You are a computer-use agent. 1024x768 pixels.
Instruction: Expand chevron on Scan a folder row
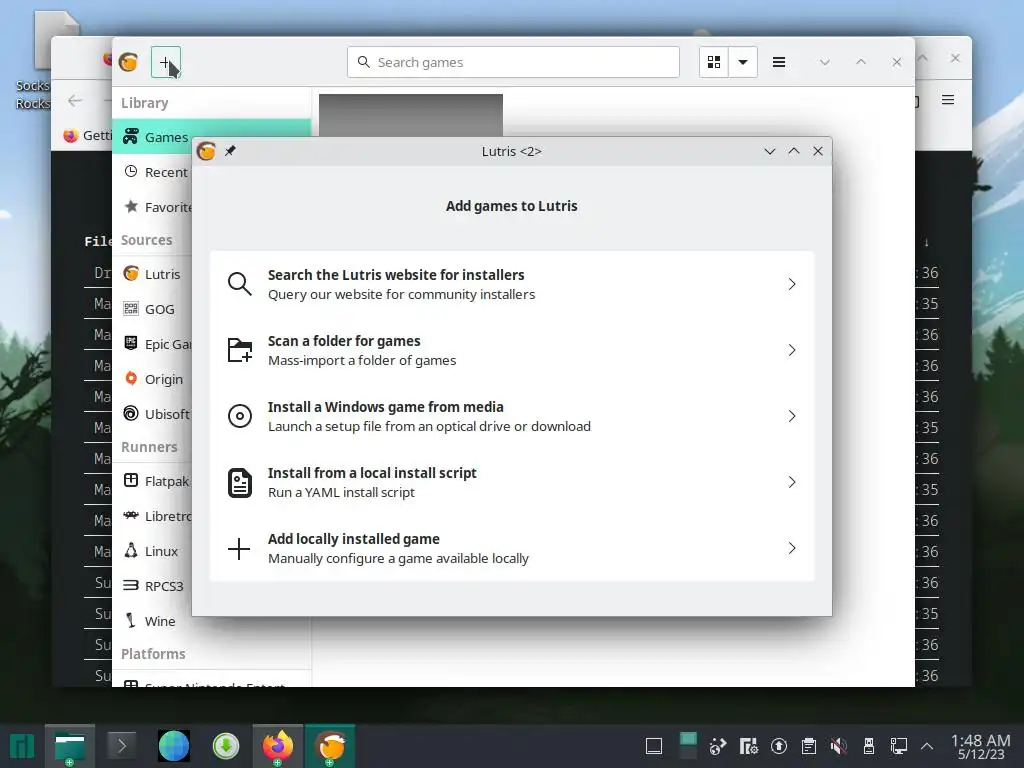tap(792, 350)
